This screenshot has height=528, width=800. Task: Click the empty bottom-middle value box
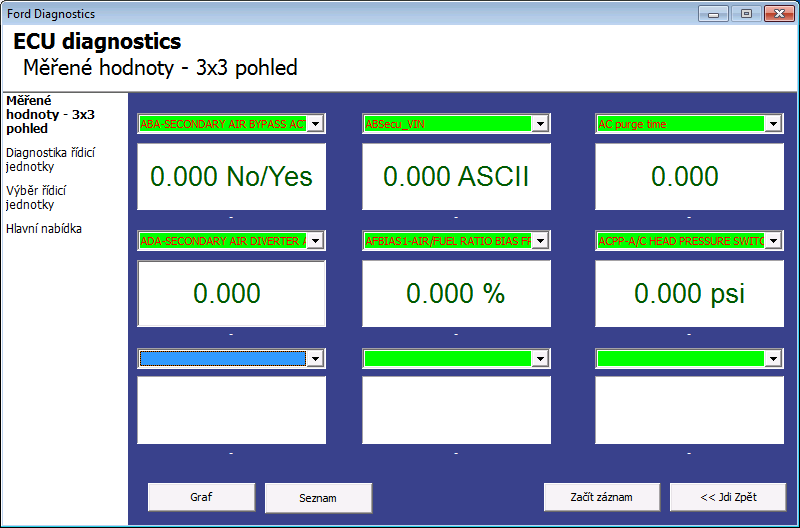[456, 410]
